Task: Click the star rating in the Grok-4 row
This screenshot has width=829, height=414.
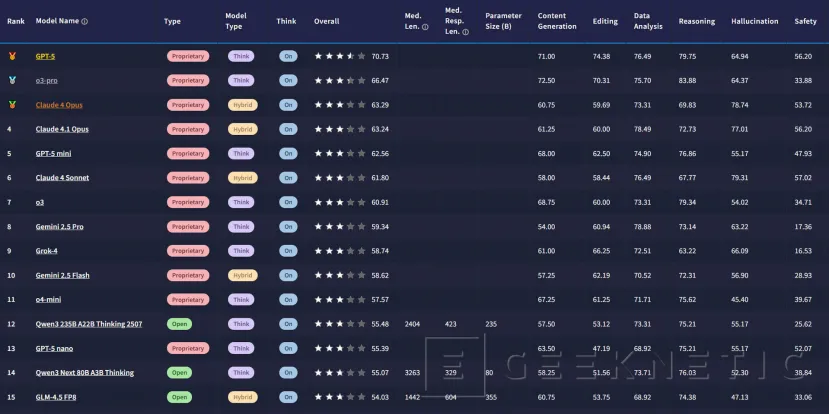Action: (x=340, y=251)
